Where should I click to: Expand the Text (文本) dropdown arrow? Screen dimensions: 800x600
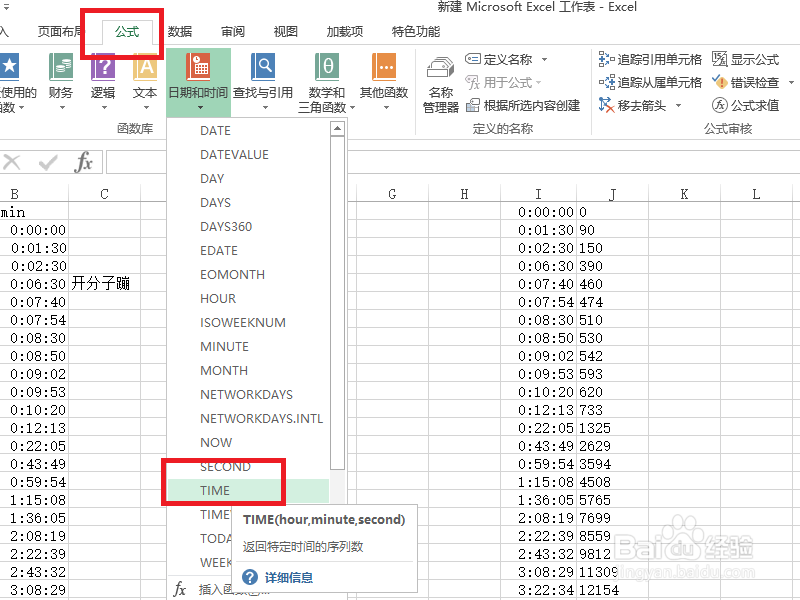146,108
